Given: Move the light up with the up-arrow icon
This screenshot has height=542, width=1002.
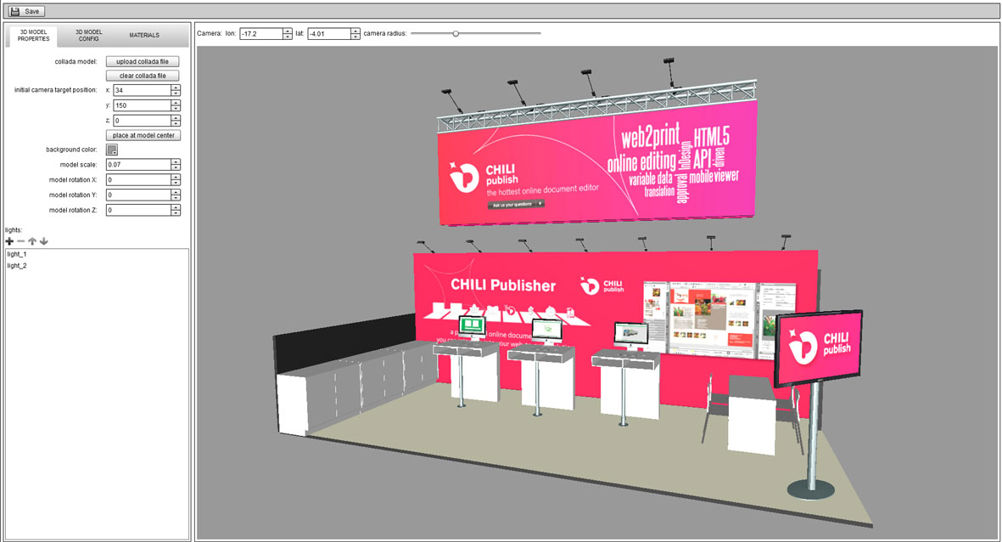Looking at the screenshot, I should (32, 242).
